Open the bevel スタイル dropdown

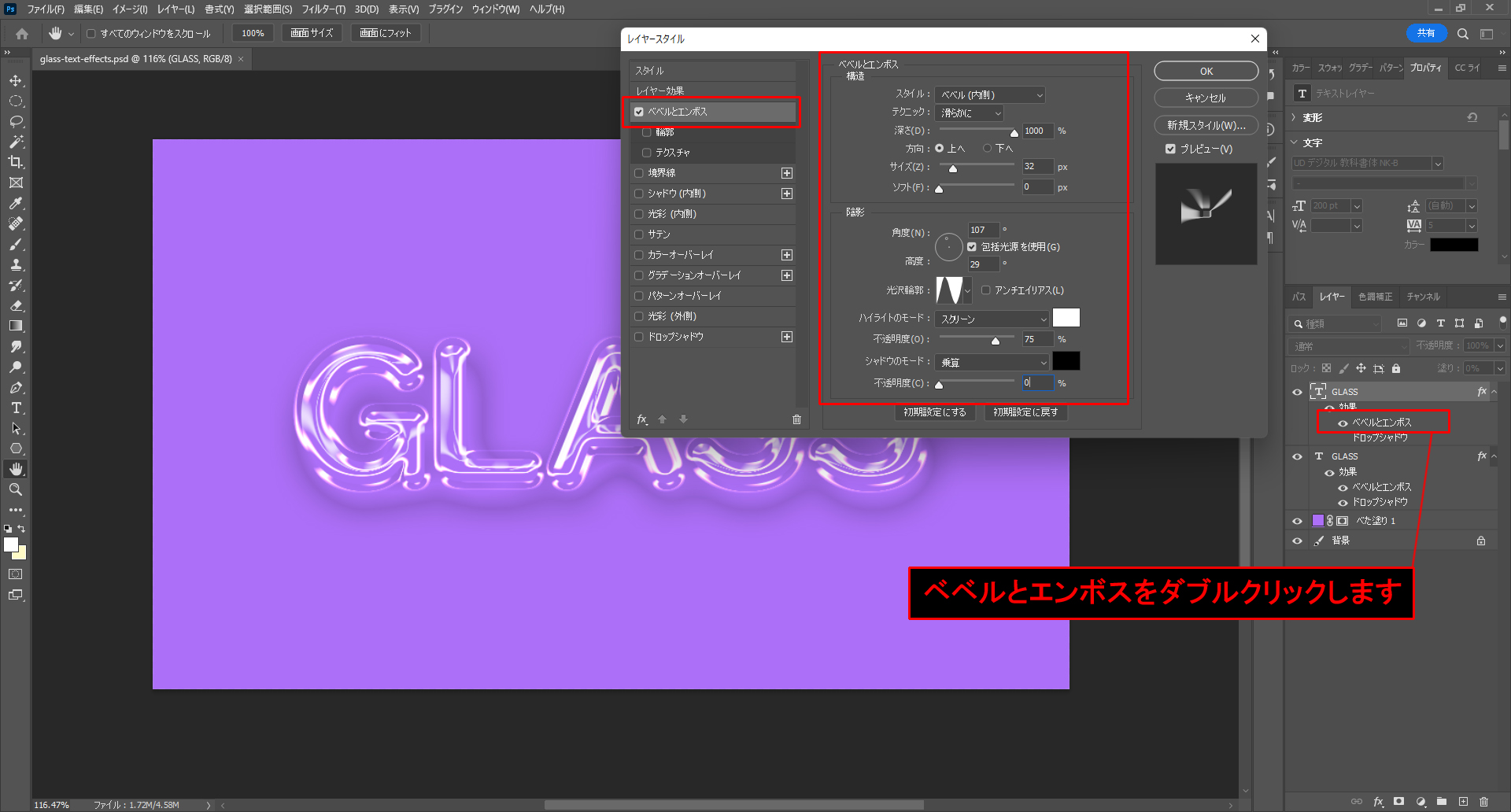tap(990, 95)
